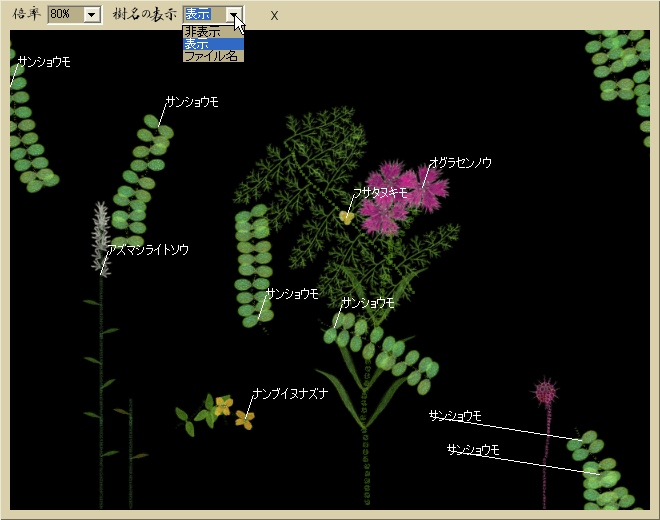660x520 pixels.
Task: Pick ファイル名 in the open dropdown list
Action: tap(211, 56)
